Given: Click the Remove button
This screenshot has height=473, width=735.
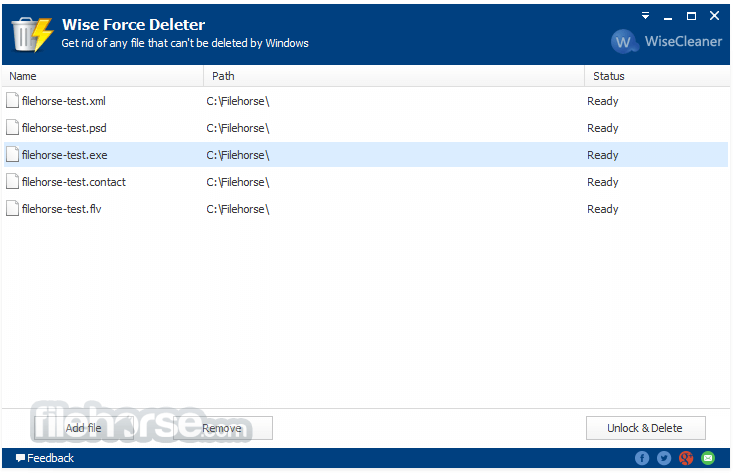Looking at the screenshot, I should click(223, 428).
